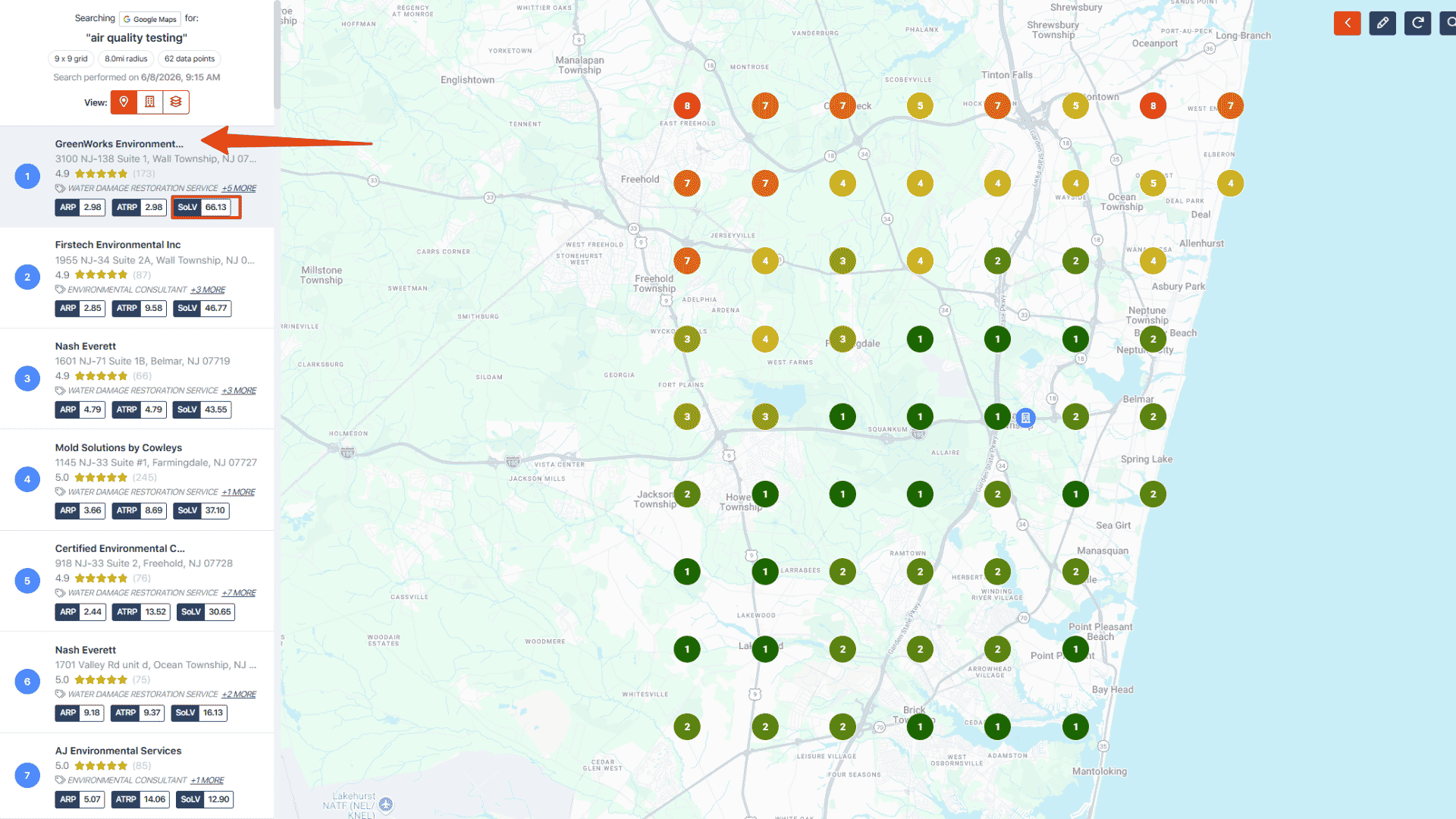Click rank circle 4 beside Mold Solutions
This screenshot has height=819, width=1456.
pyautogui.click(x=27, y=479)
